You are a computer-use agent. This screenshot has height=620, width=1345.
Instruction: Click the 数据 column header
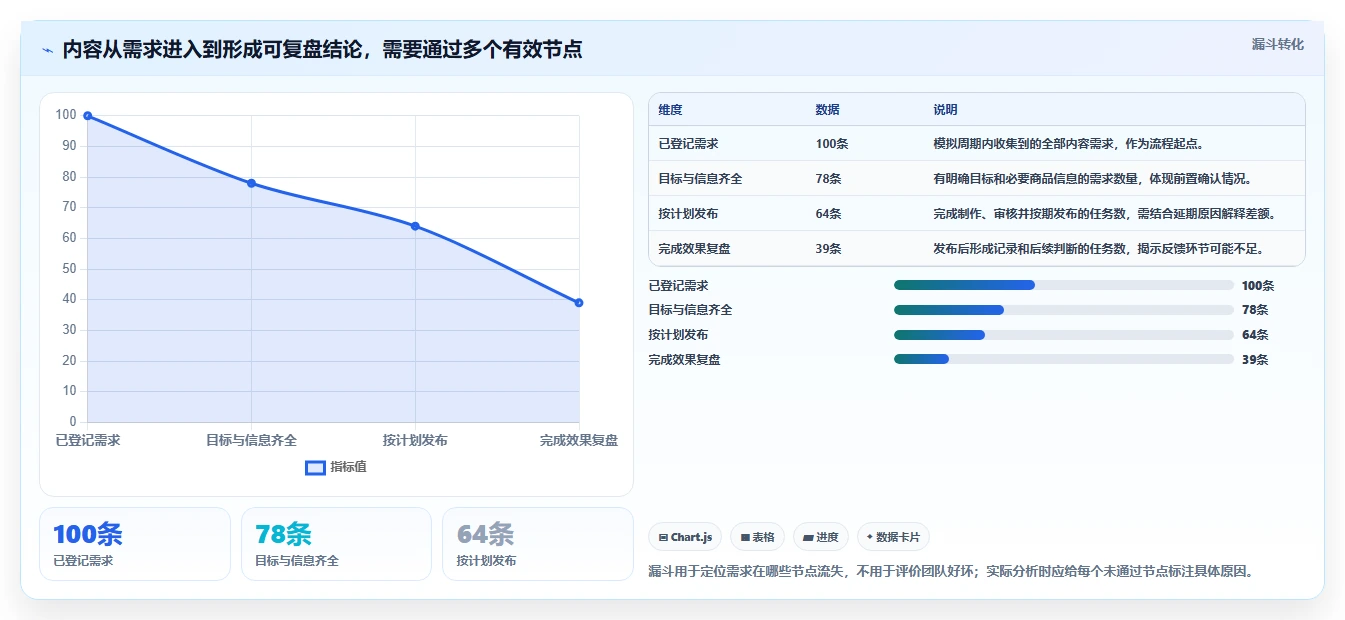pos(828,110)
